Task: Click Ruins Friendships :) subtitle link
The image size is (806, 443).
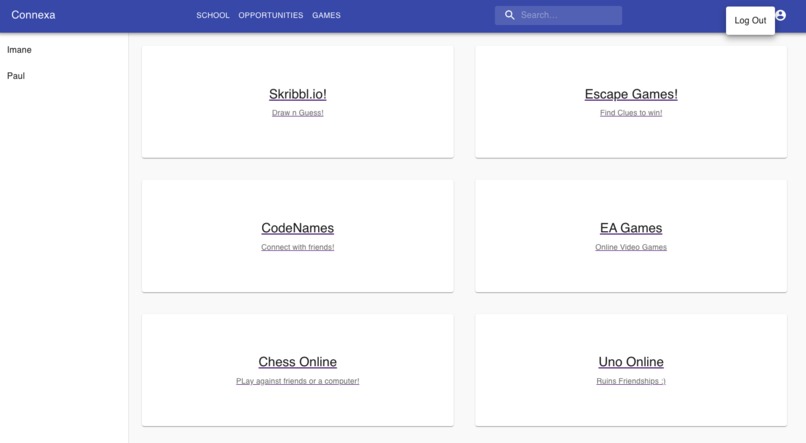Action: (631, 381)
